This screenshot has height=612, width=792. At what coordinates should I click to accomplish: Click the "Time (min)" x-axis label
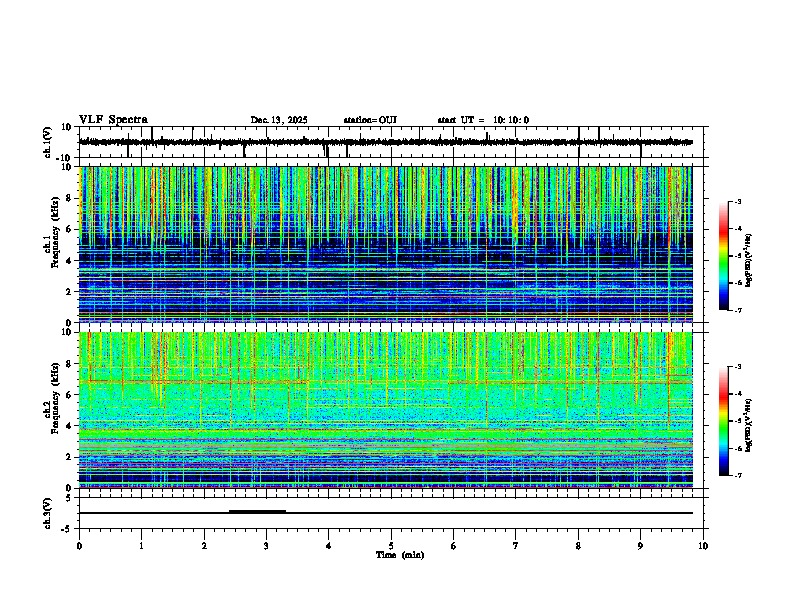click(400, 555)
